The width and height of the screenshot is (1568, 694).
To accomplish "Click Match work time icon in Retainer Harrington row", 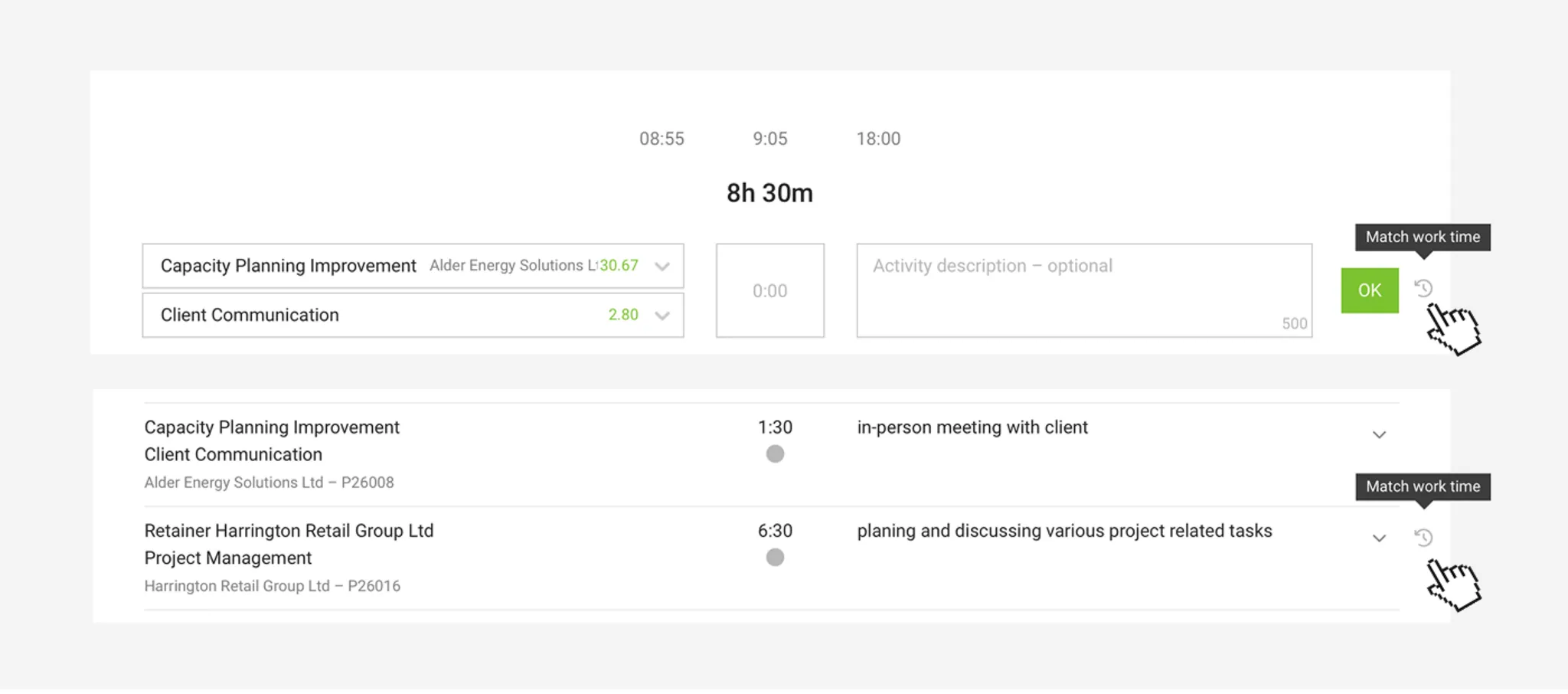I will coord(1423,538).
